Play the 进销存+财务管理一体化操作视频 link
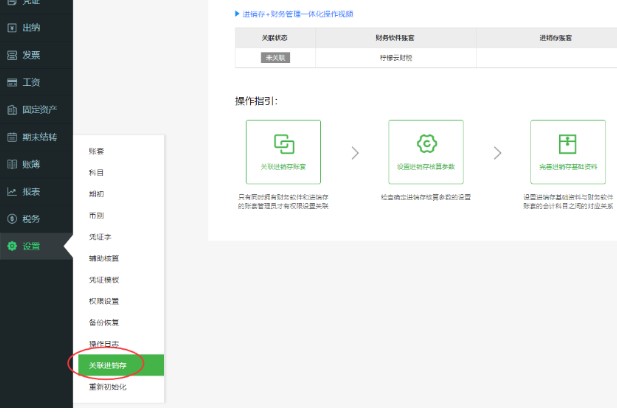This screenshot has width=617, height=412. point(298,14)
